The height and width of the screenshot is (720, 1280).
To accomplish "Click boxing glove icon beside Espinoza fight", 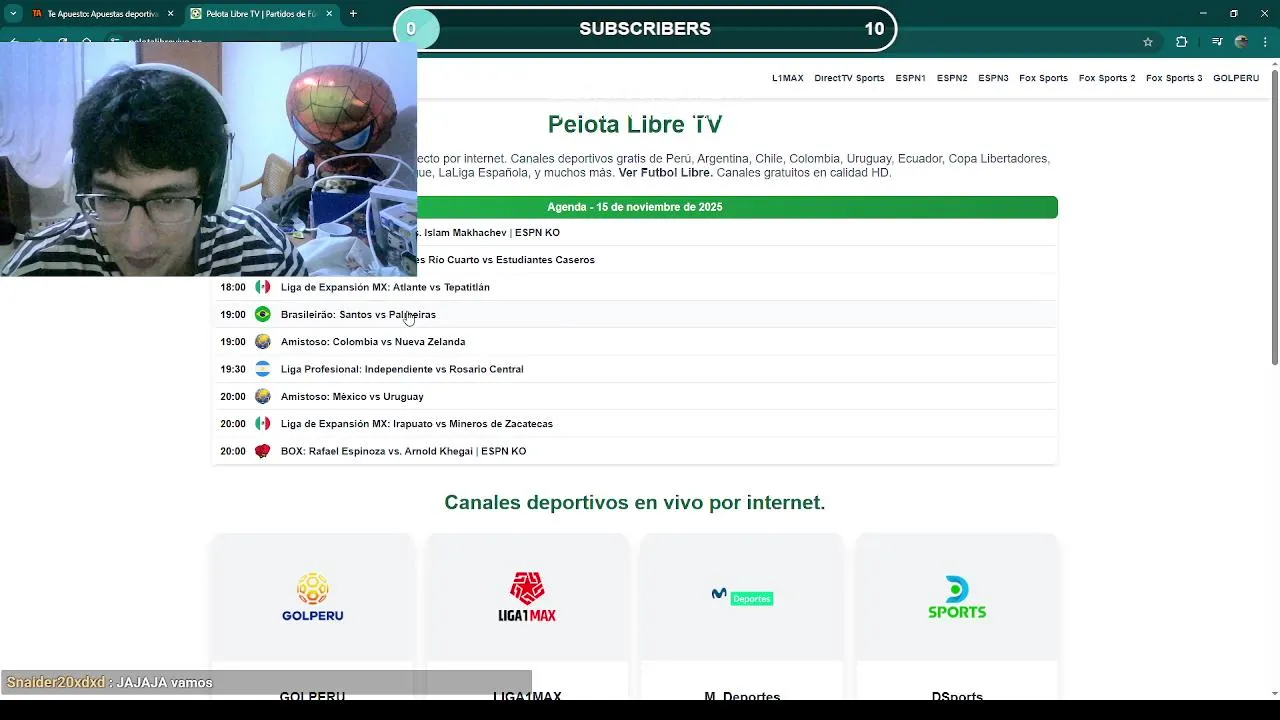I will [x=263, y=451].
